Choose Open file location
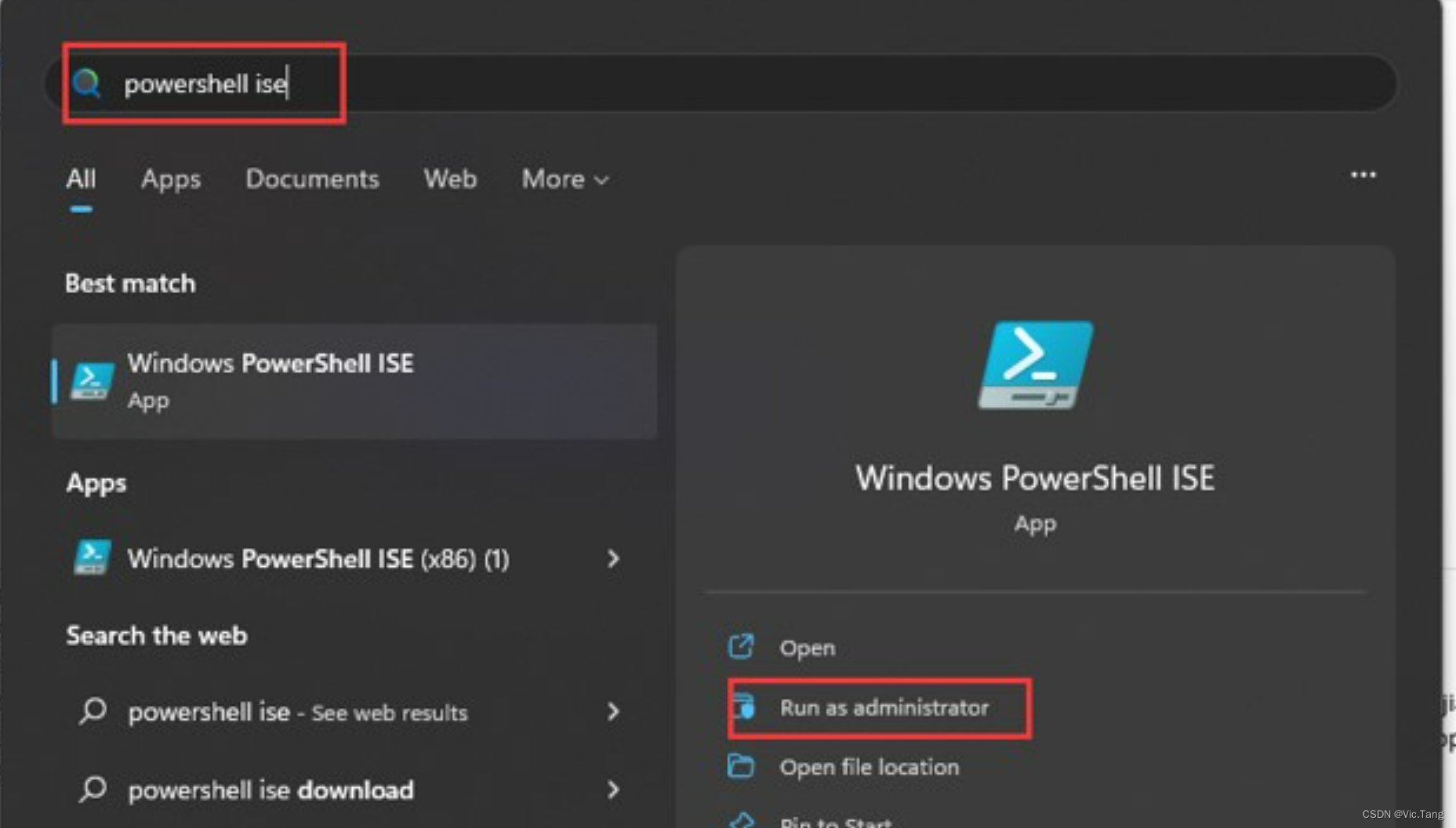The width and height of the screenshot is (1456, 828). click(869, 767)
